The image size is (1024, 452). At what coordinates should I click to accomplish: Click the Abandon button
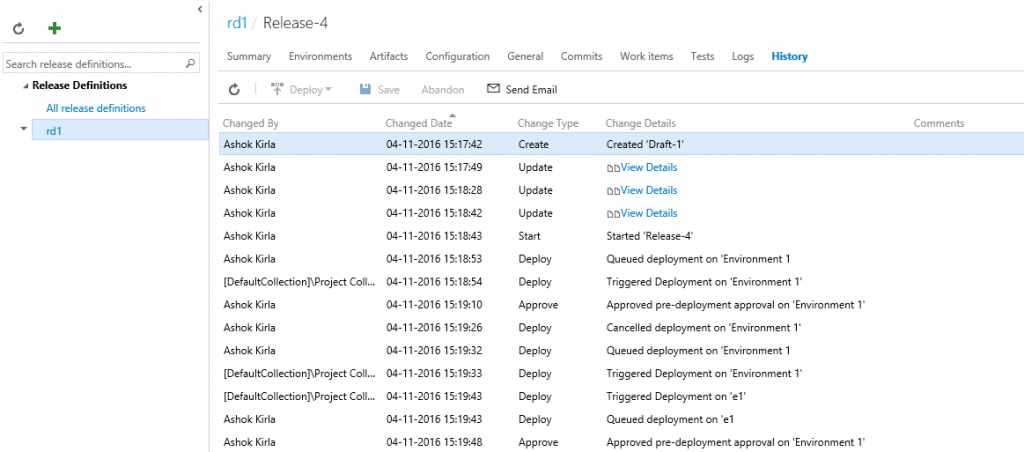[x=443, y=89]
